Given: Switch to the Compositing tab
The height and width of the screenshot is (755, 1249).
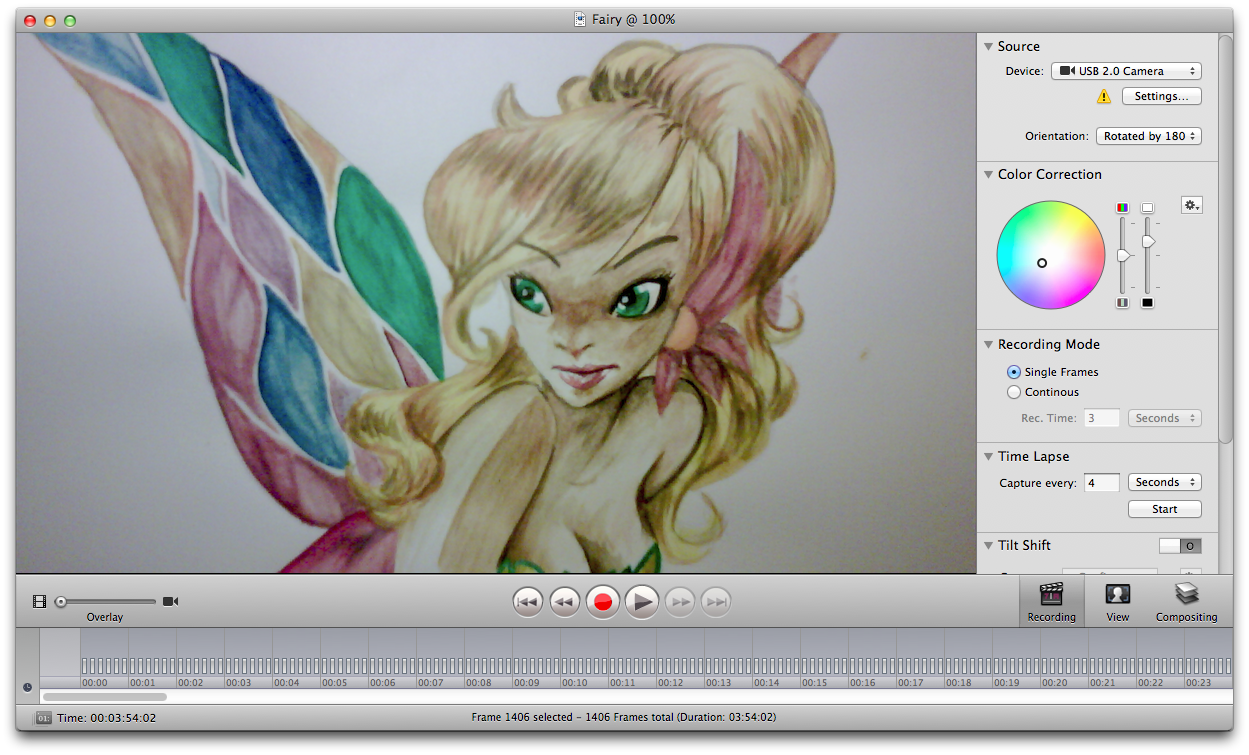Looking at the screenshot, I should (1186, 603).
